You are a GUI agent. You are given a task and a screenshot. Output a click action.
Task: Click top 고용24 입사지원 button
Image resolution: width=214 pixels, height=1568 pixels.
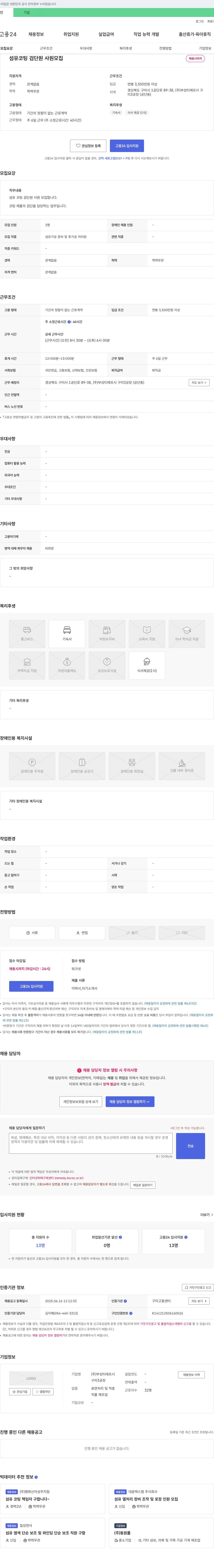pyautogui.click(x=127, y=146)
